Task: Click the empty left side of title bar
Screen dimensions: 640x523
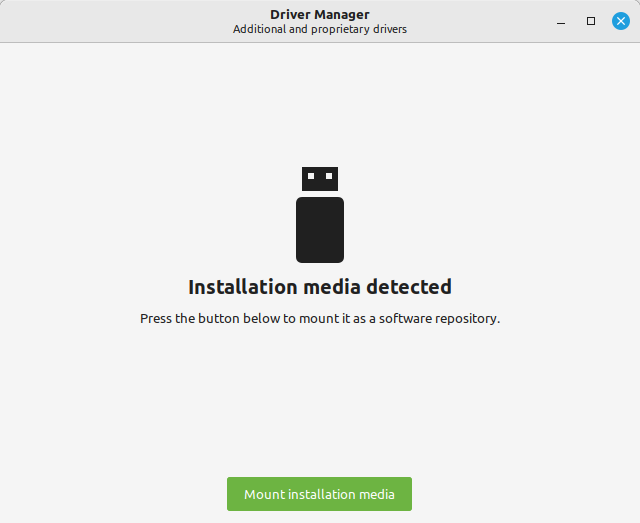Action: pyautogui.click(x=100, y=21)
